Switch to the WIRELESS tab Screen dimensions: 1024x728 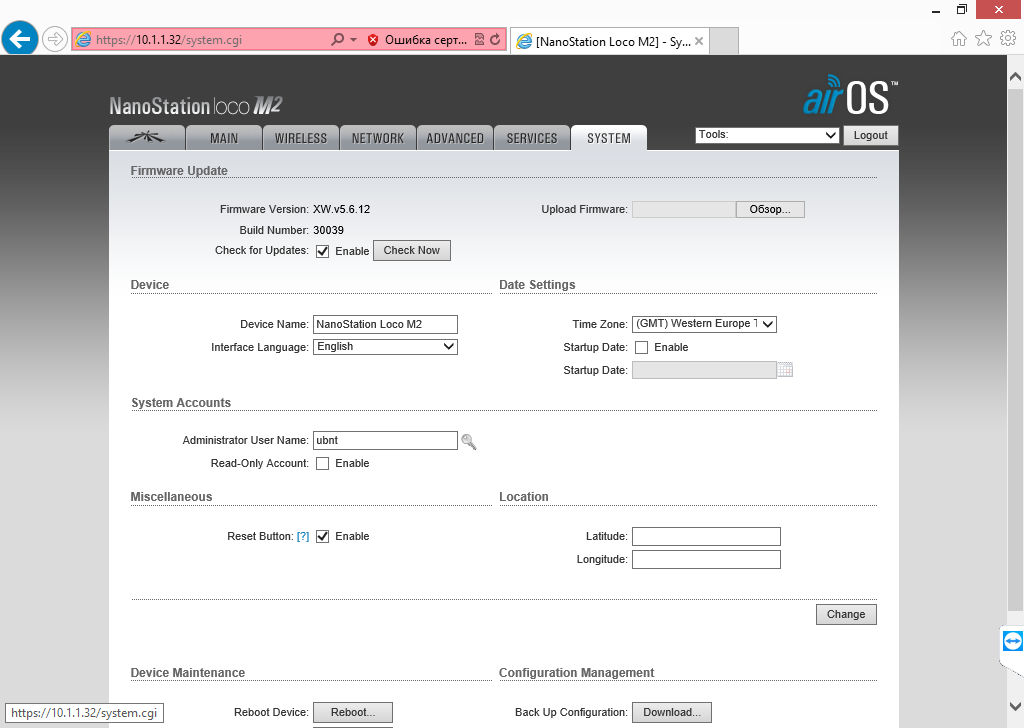[x=301, y=138]
